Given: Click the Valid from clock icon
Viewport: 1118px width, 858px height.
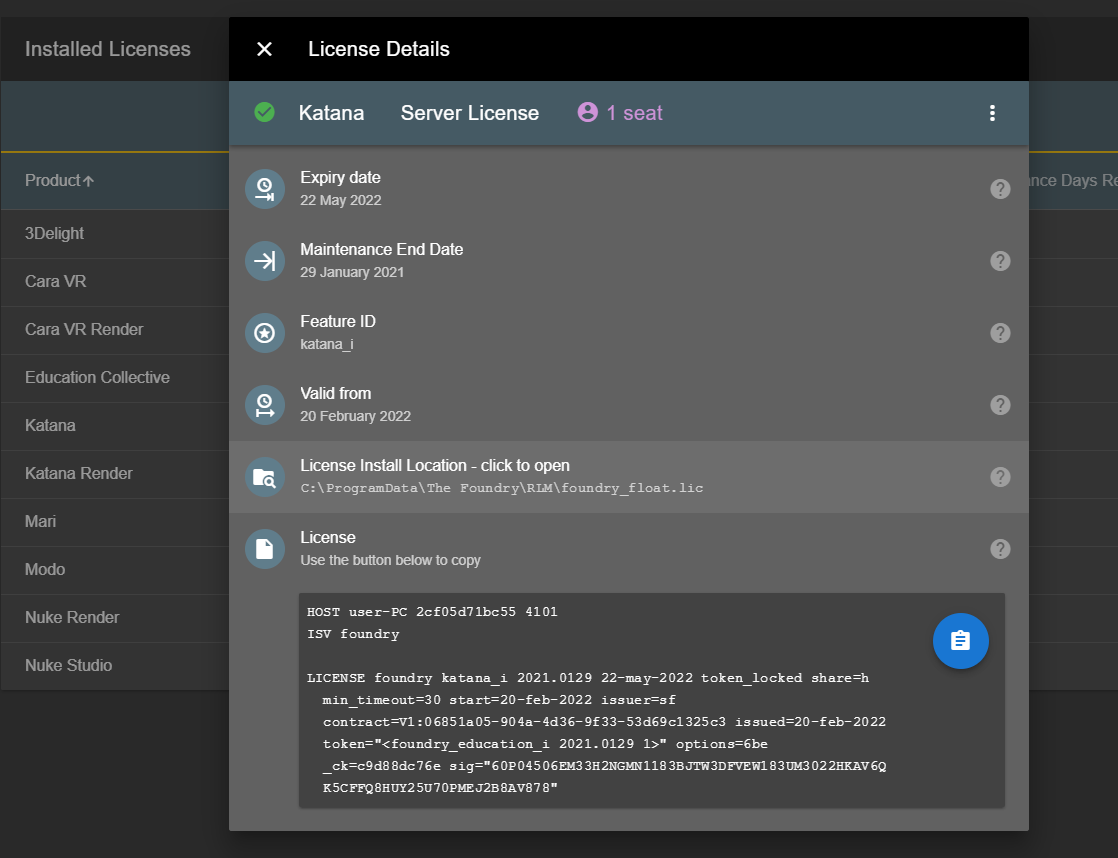Looking at the screenshot, I should [x=265, y=405].
